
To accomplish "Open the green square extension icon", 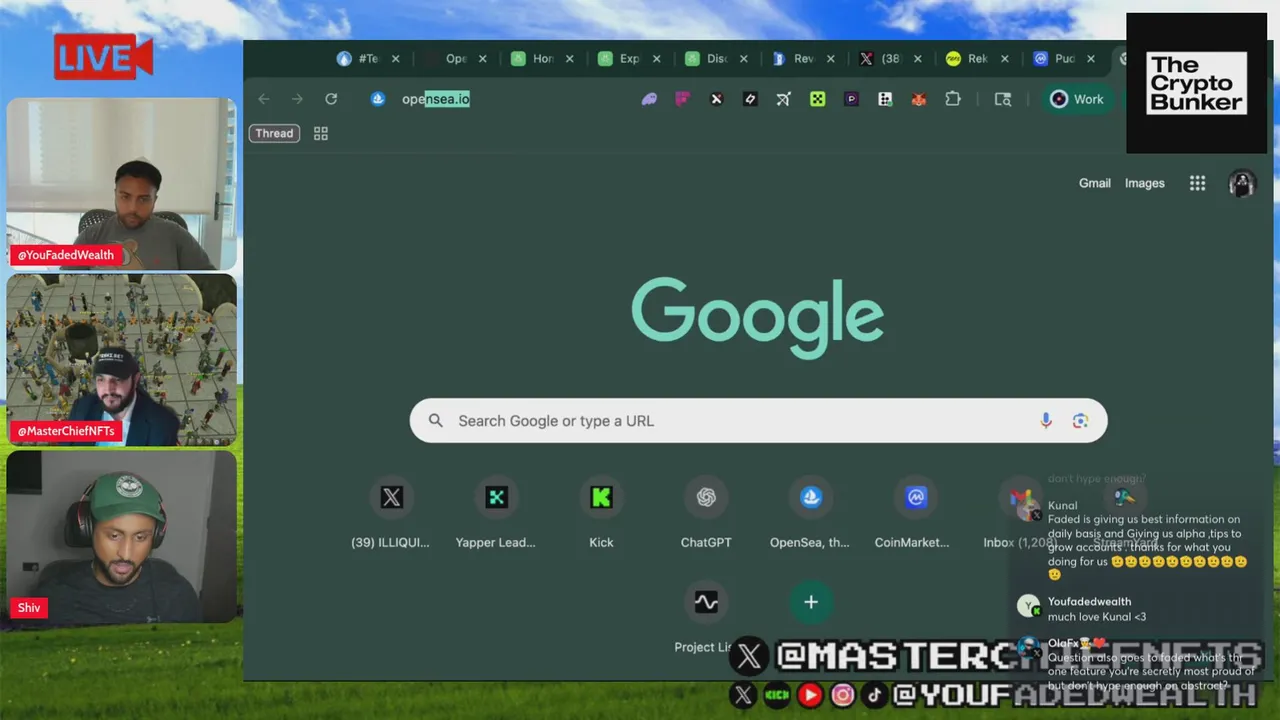I will coord(818,99).
